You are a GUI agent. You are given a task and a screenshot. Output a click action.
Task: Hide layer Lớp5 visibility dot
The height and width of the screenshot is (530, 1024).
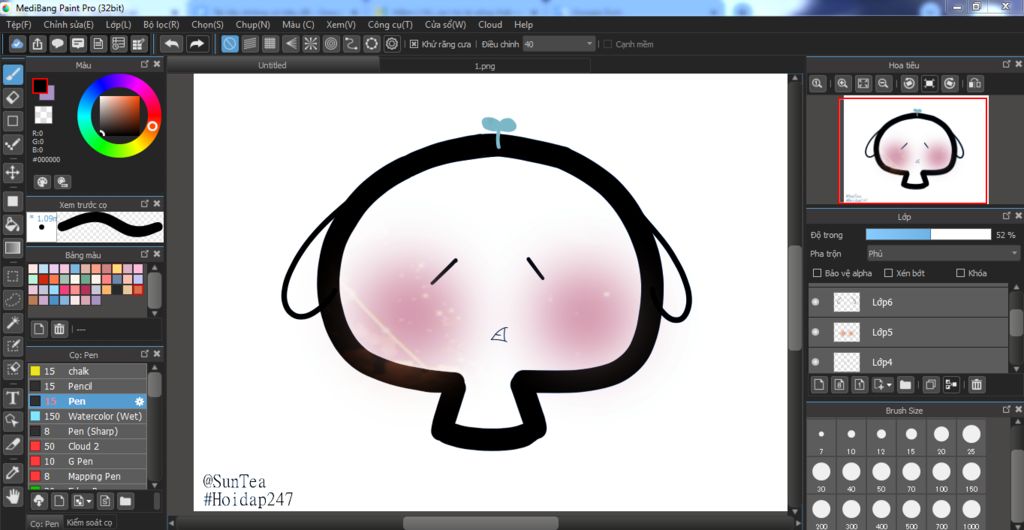coord(815,332)
